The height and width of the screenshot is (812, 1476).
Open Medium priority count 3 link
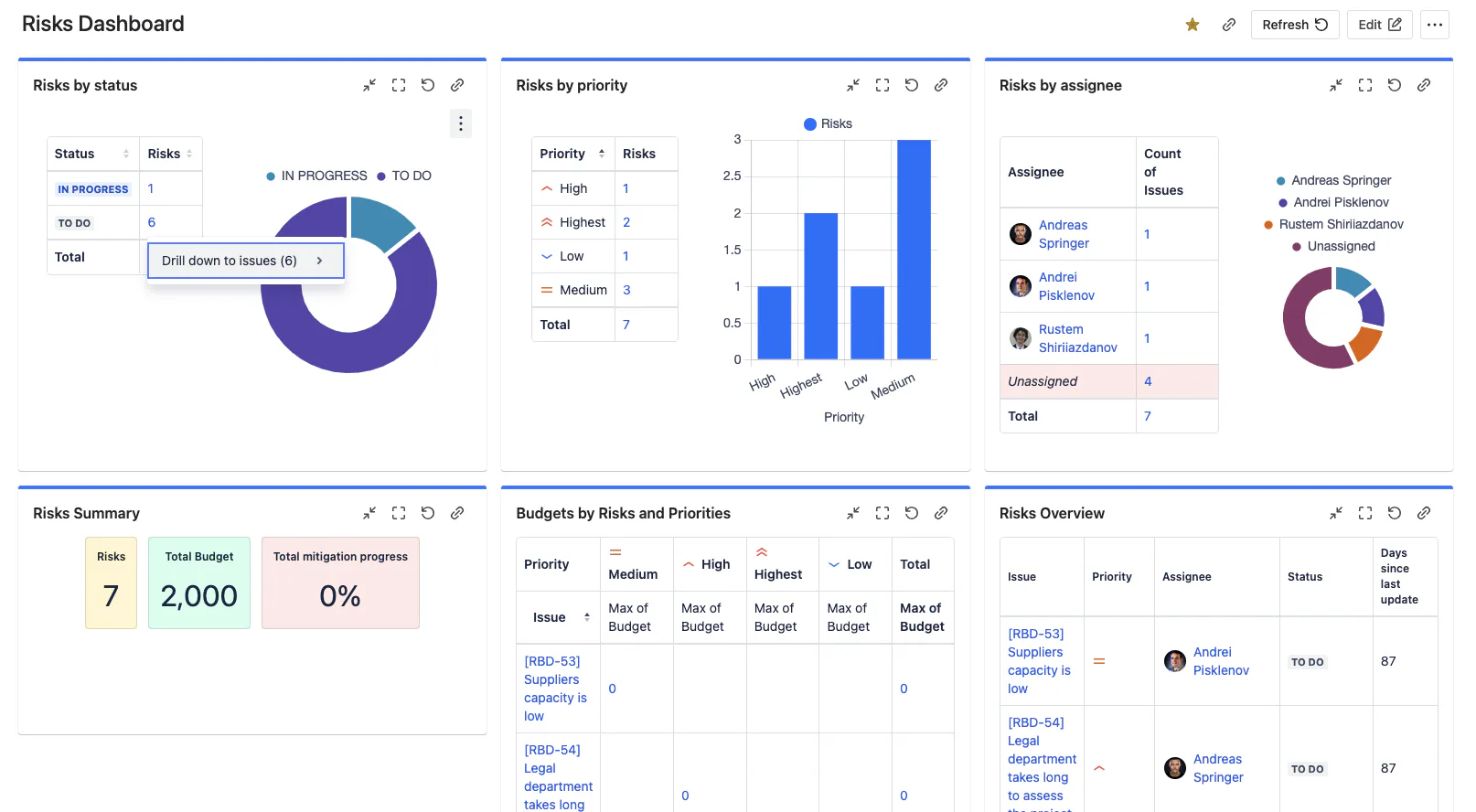[626, 290]
